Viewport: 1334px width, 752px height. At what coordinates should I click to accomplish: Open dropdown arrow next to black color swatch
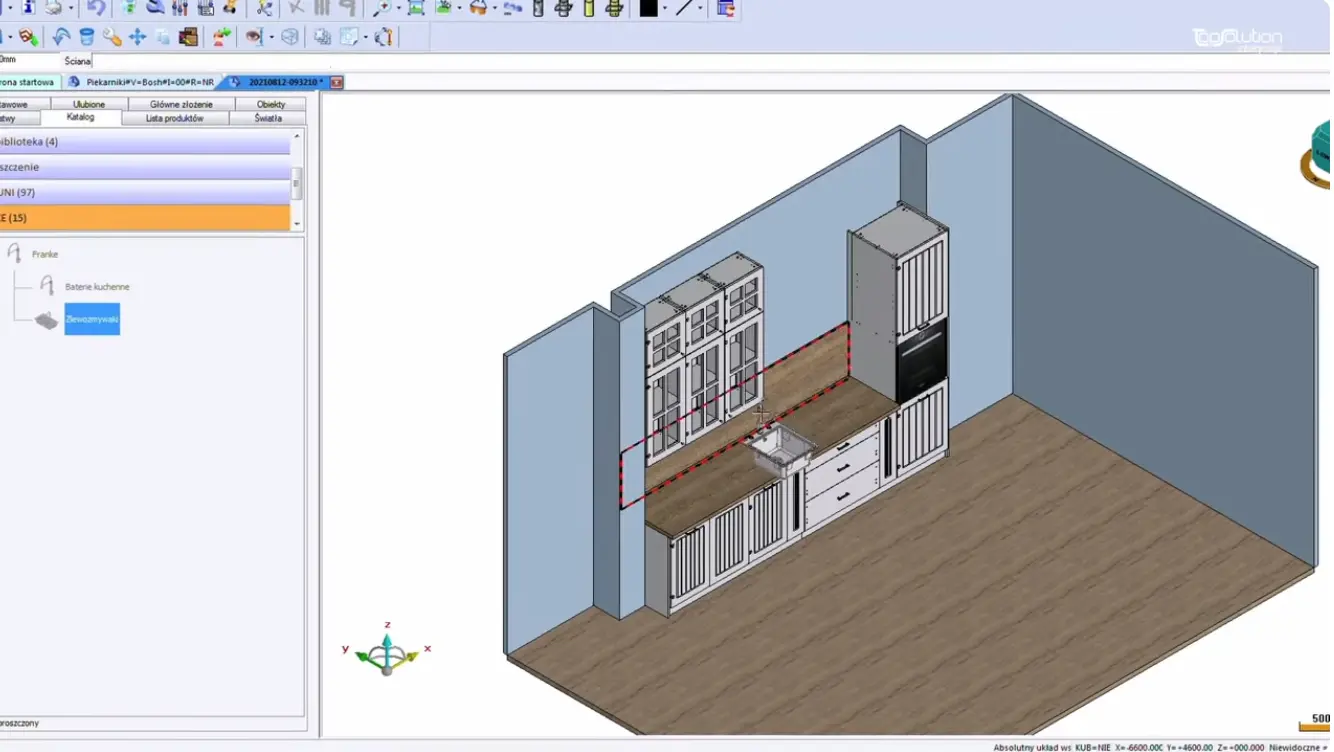click(665, 9)
